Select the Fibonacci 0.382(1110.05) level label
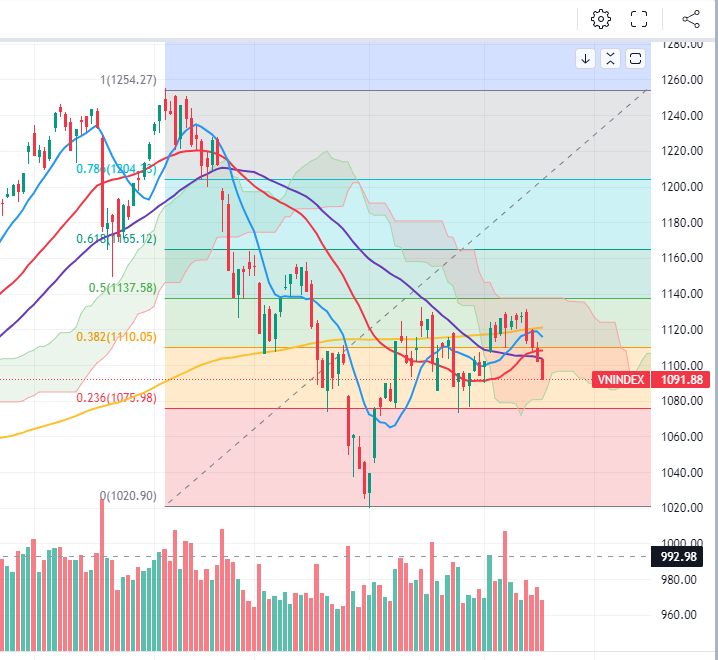This screenshot has height=660, width=718. [117, 338]
